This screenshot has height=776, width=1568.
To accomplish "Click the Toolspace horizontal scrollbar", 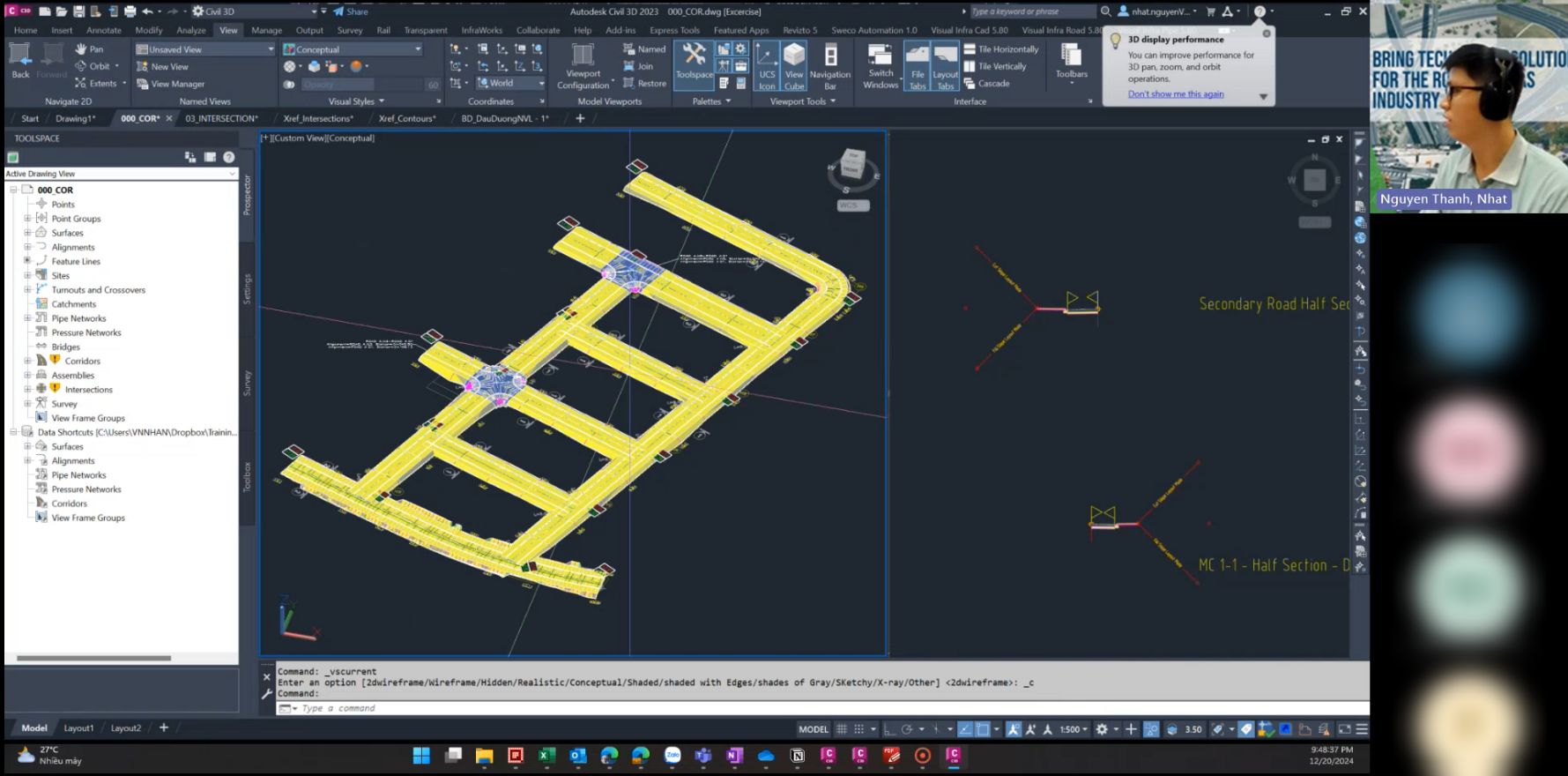I will tap(93, 658).
